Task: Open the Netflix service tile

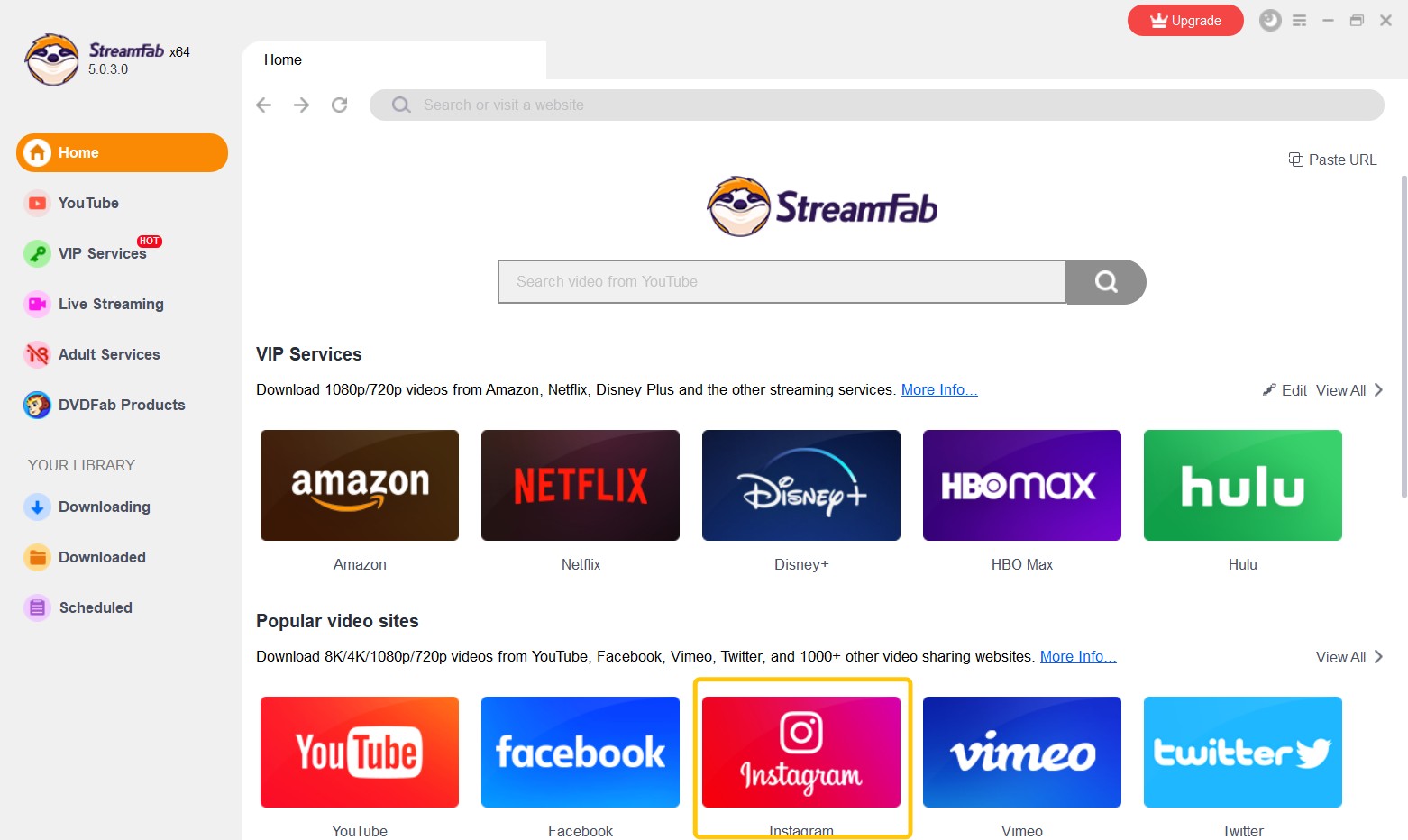Action: [581, 485]
